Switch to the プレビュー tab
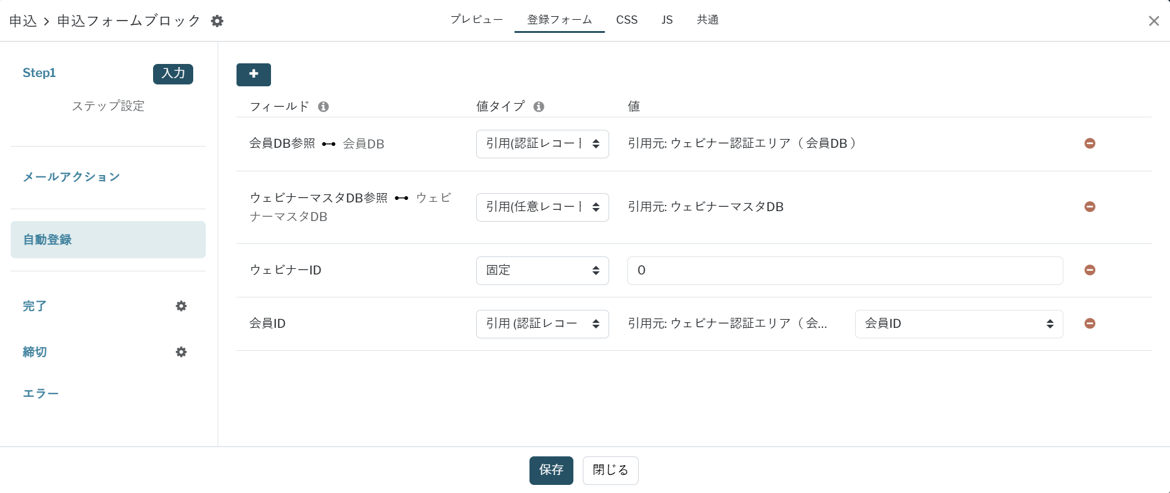The image size is (1170, 493). (x=476, y=20)
